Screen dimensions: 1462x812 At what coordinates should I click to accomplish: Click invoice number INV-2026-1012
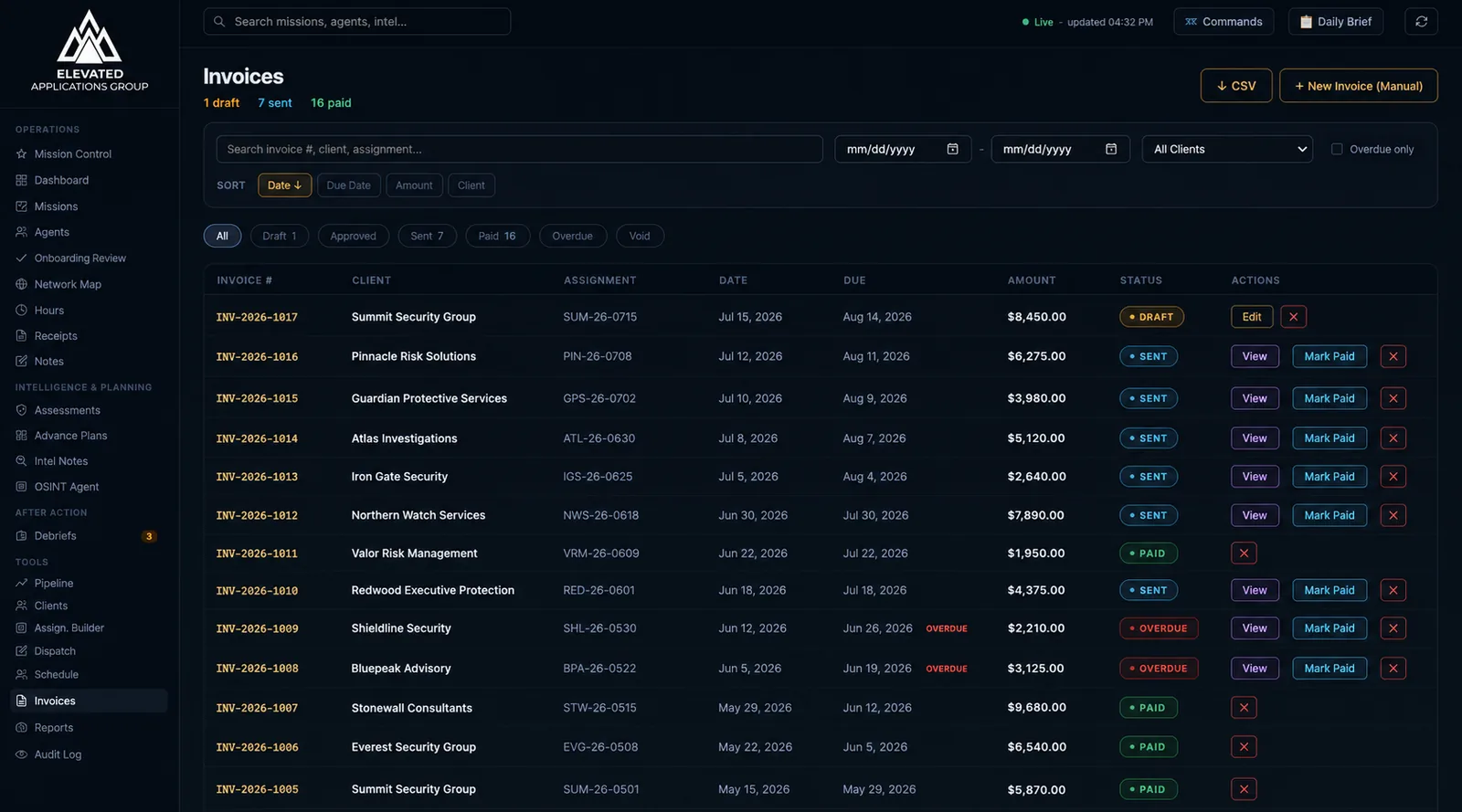tap(257, 515)
